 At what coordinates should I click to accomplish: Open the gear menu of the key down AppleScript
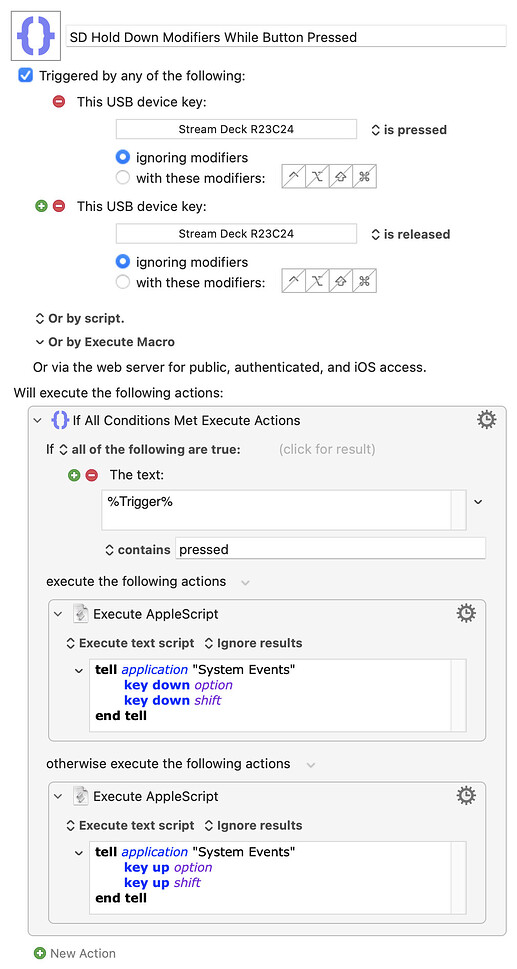coord(466,613)
